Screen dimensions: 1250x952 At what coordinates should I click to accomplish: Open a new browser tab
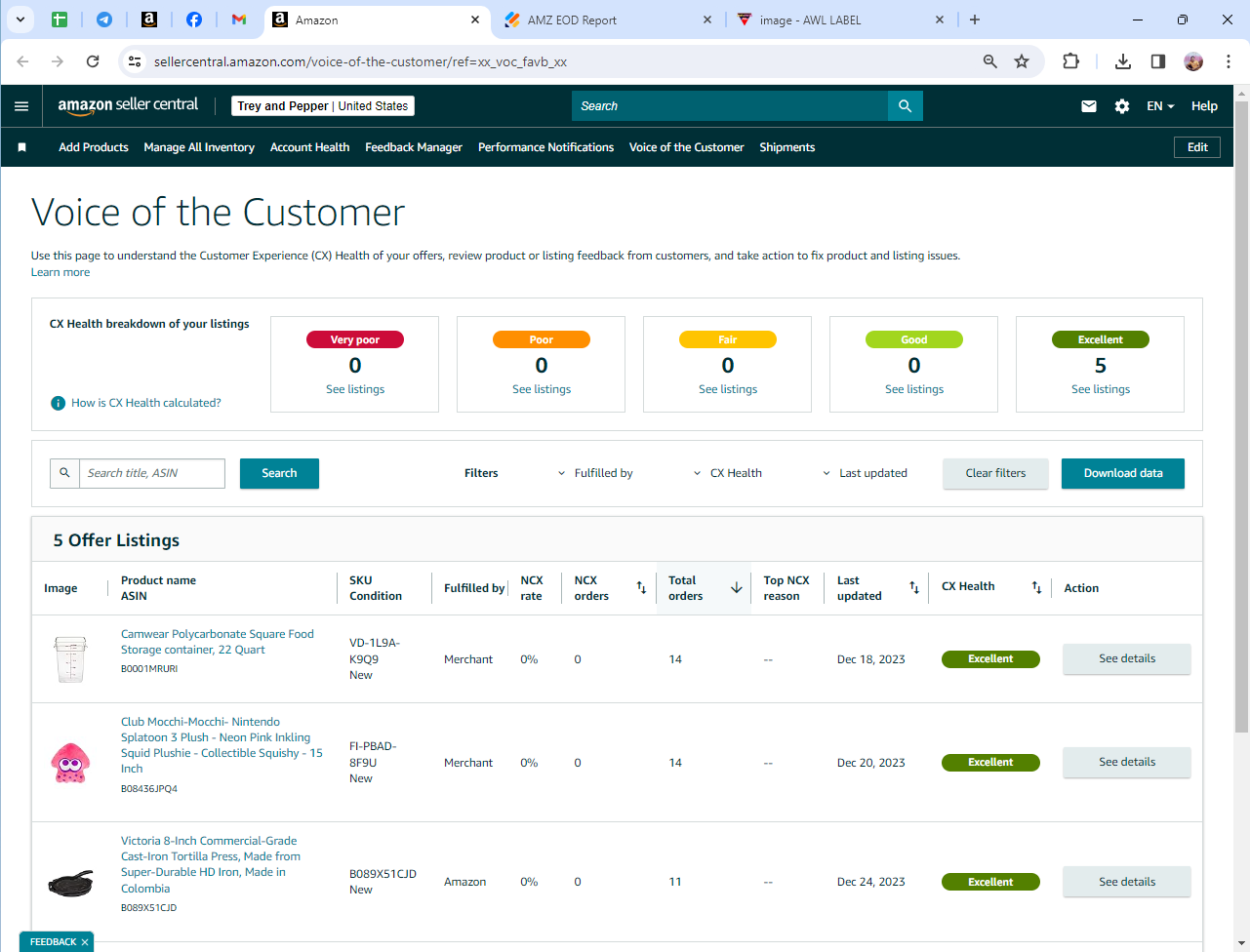[975, 20]
